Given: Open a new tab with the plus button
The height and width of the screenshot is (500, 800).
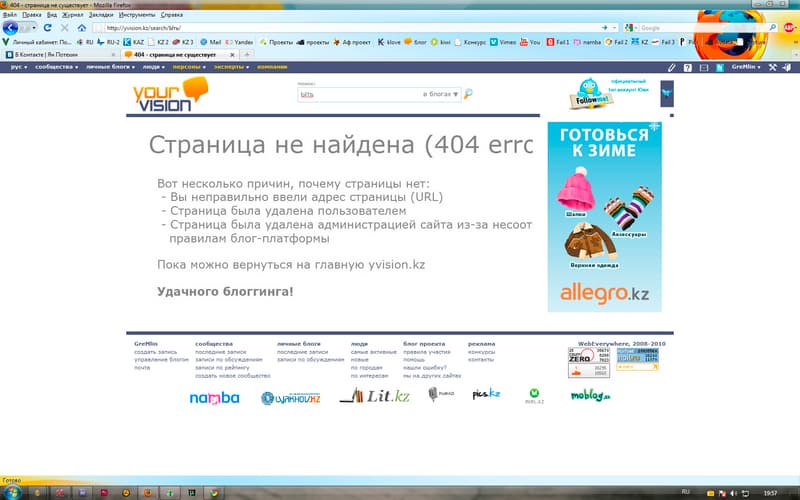Looking at the screenshot, I should [246, 55].
